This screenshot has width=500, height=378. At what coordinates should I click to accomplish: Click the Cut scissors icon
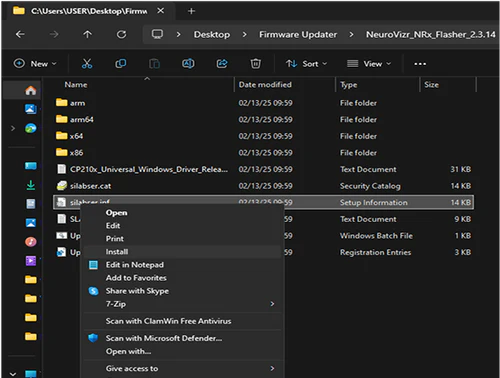pyautogui.click(x=87, y=63)
